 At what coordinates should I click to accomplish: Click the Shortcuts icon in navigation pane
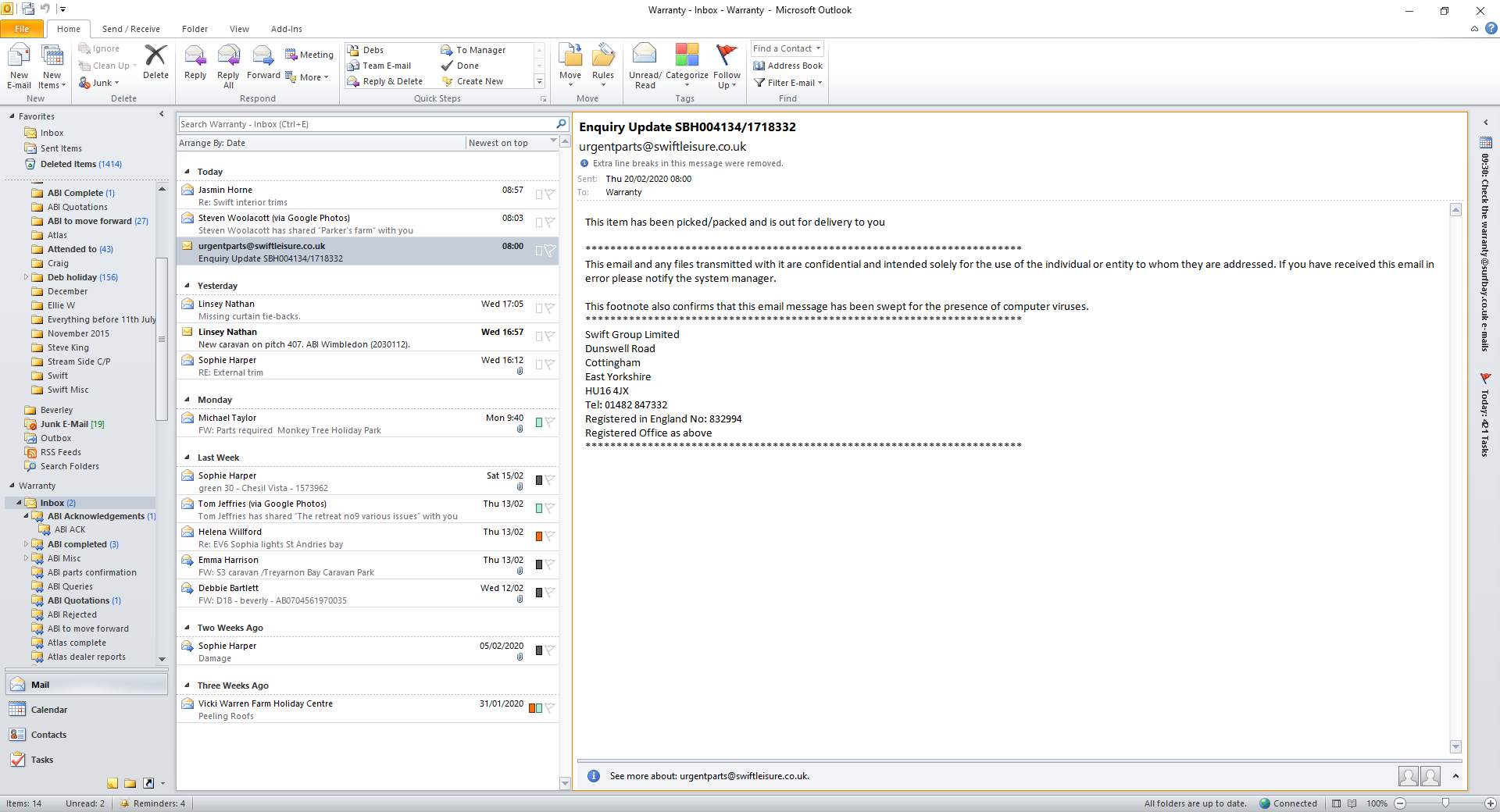click(148, 783)
